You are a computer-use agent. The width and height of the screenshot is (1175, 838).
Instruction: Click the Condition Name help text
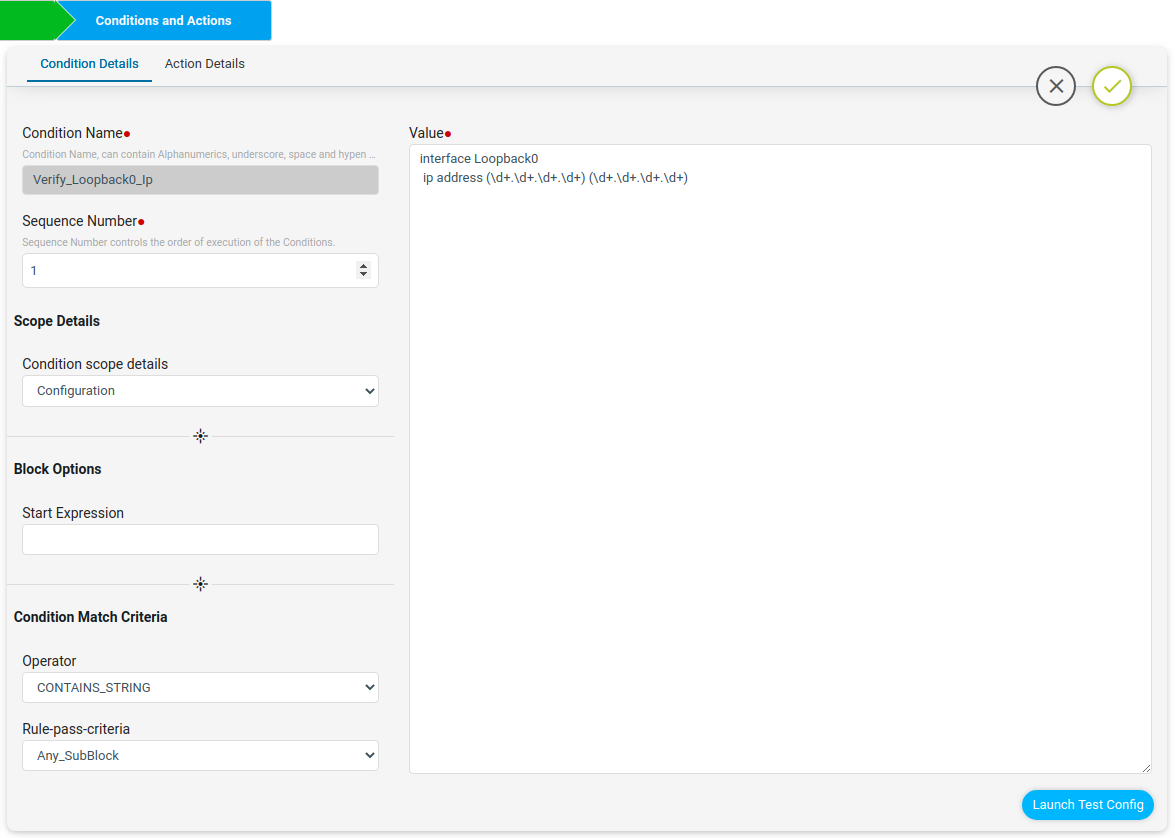tap(199, 154)
